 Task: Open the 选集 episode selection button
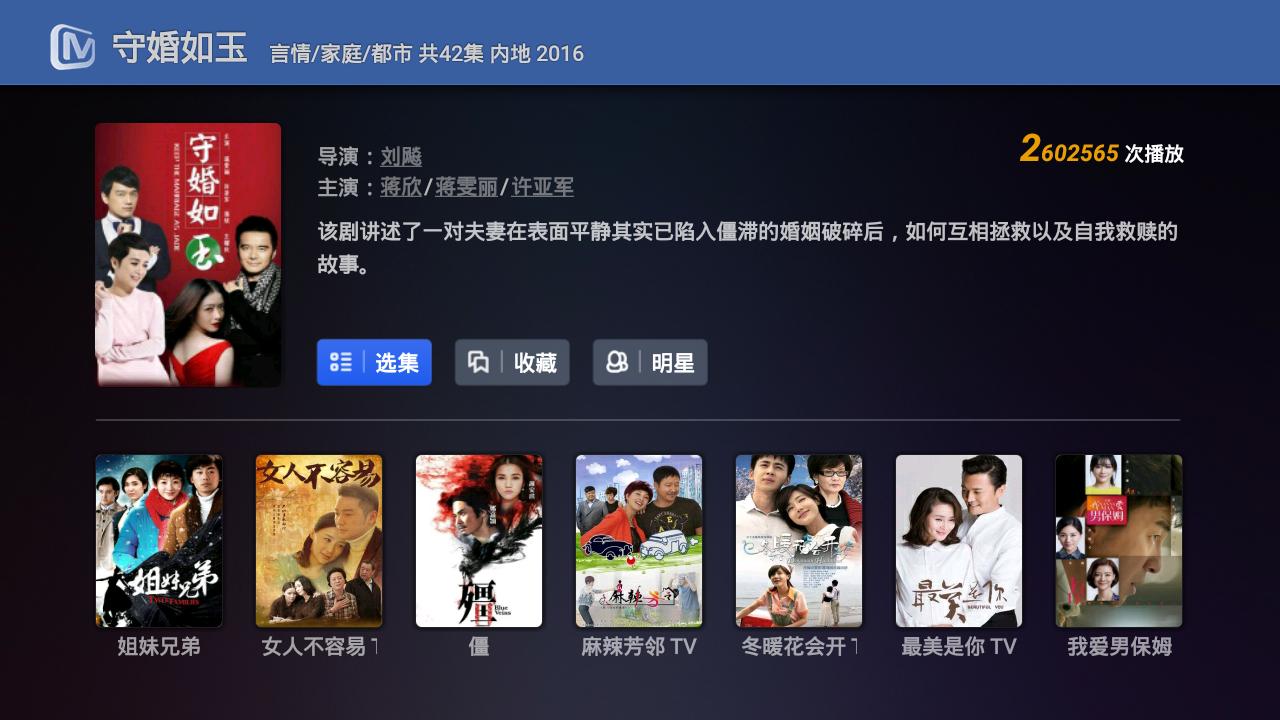pos(374,362)
